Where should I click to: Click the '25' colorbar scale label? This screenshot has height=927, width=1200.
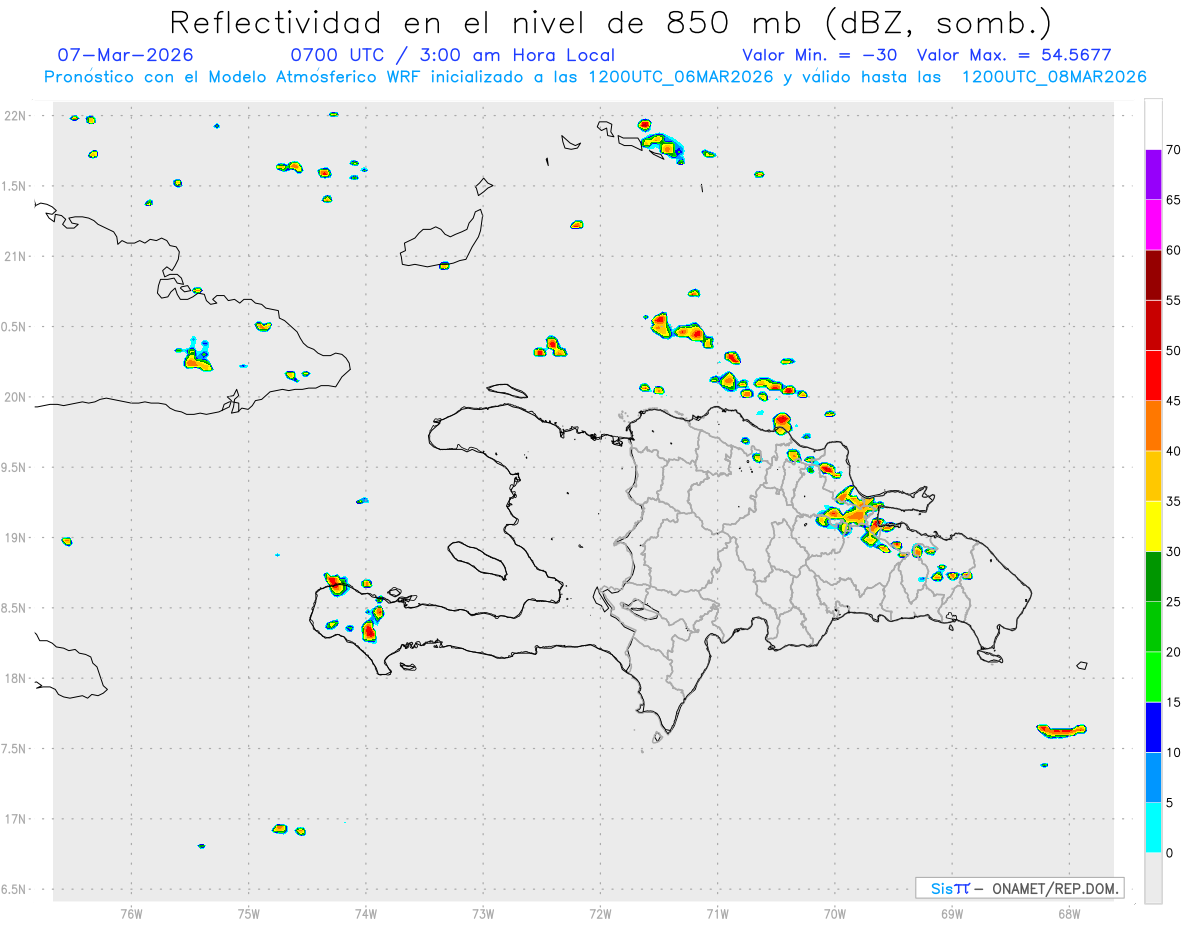tap(1173, 602)
